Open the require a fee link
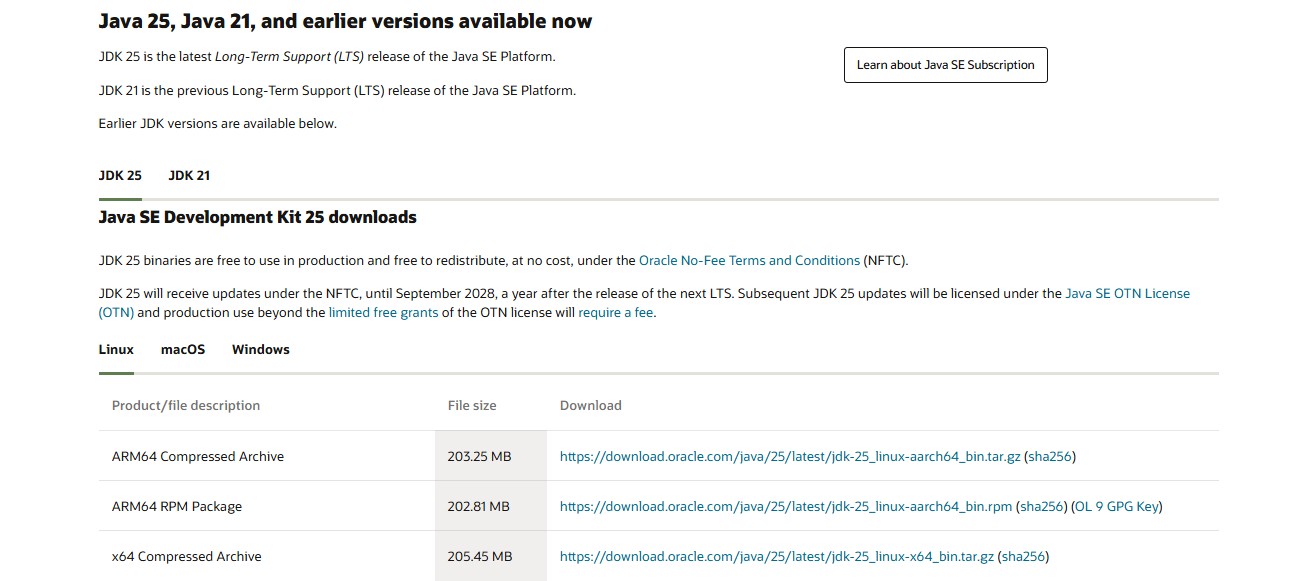1306x581 pixels. [615, 313]
